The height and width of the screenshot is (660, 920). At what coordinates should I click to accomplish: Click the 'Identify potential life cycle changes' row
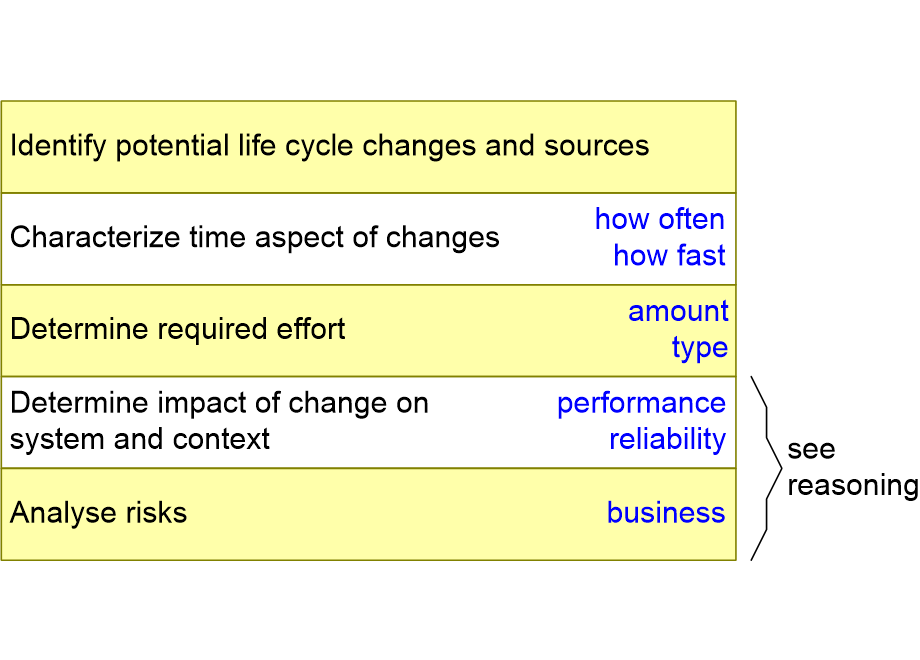[x=368, y=147]
